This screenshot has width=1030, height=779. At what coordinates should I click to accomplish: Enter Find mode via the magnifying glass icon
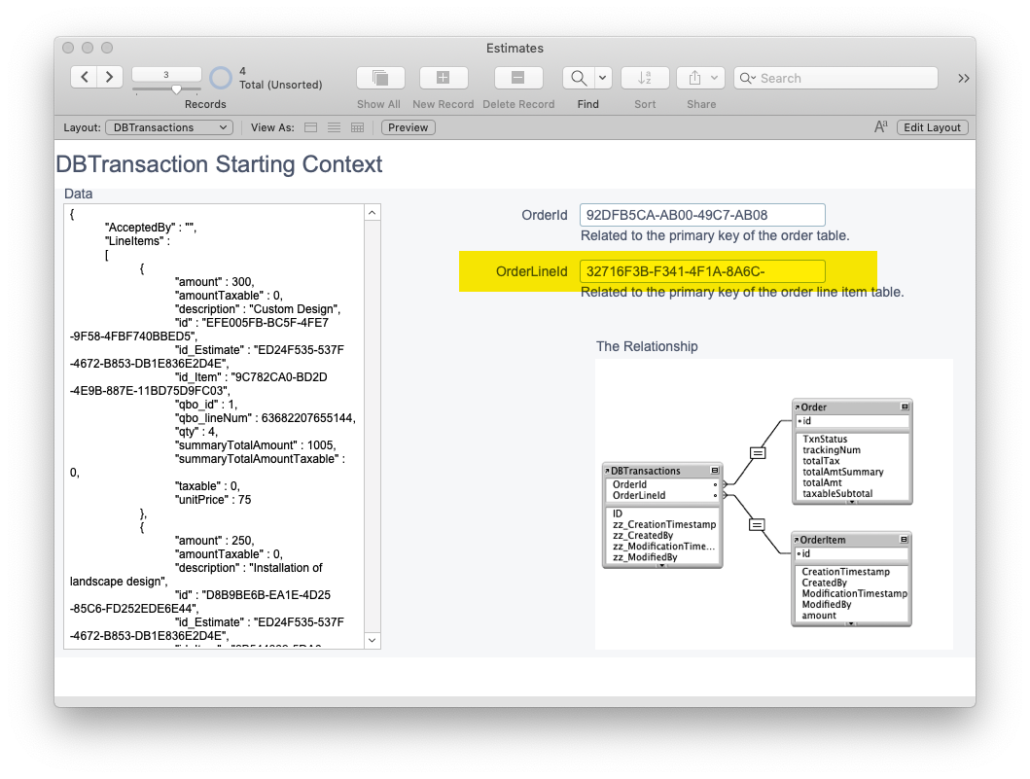coord(580,77)
